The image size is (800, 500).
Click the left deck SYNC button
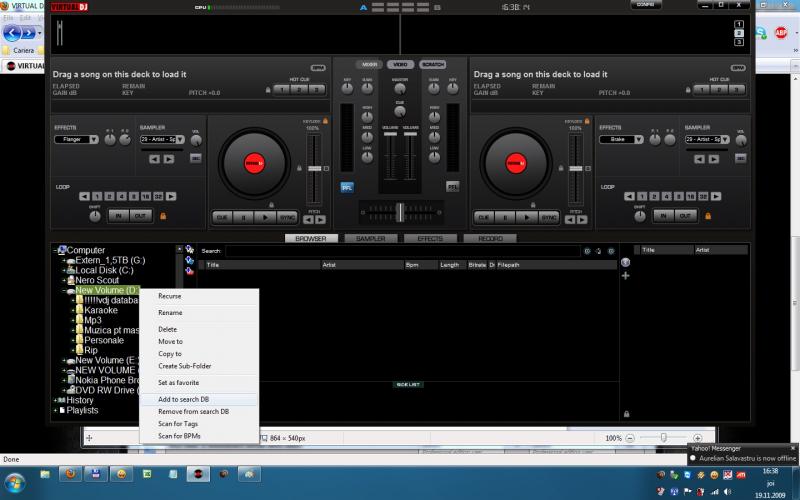pos(287,216)
